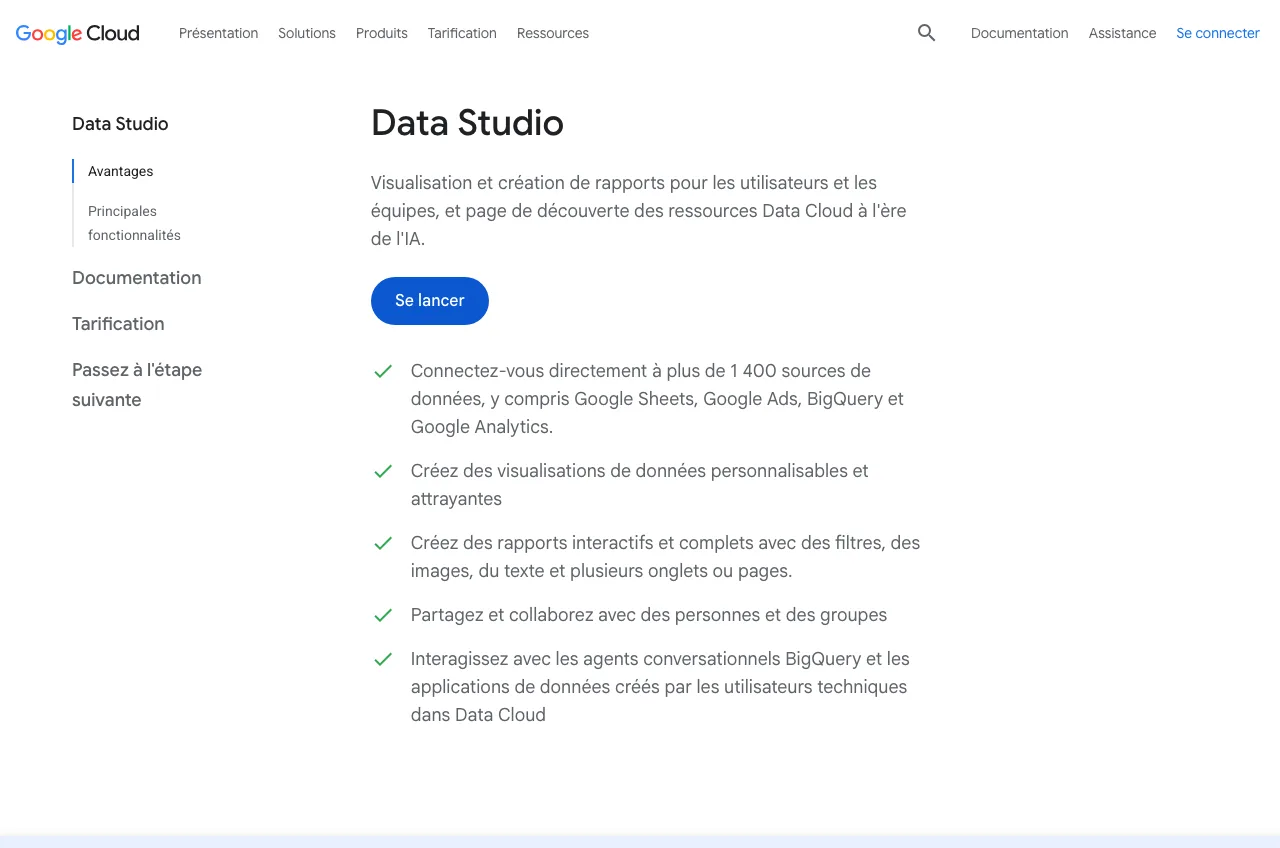Click the text Partagez et collaborez
The height and width of the screenshot is (848, 1280).
pyautogui.click(x=649, y=615)
